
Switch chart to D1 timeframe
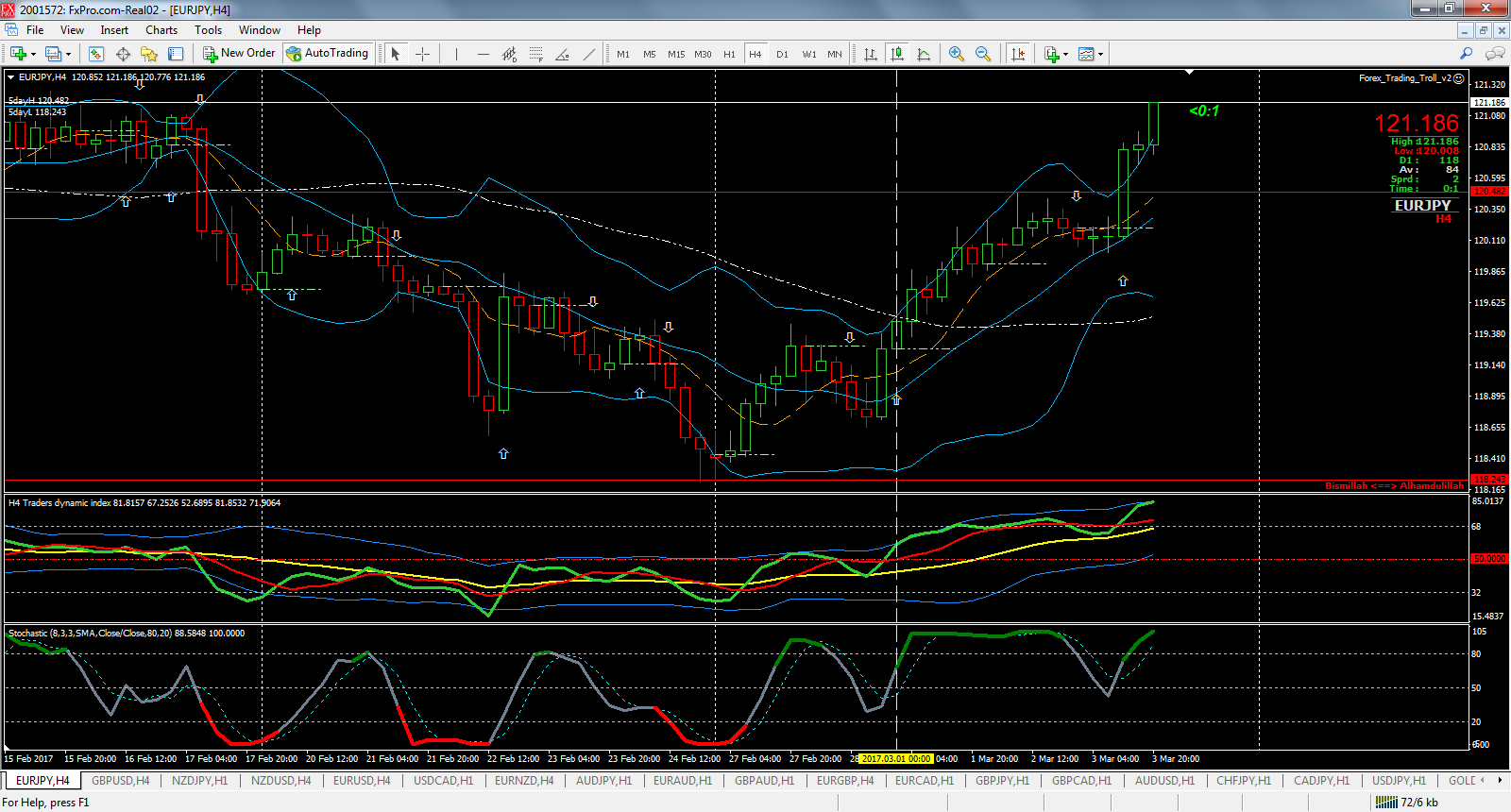(x=782, y=54)
